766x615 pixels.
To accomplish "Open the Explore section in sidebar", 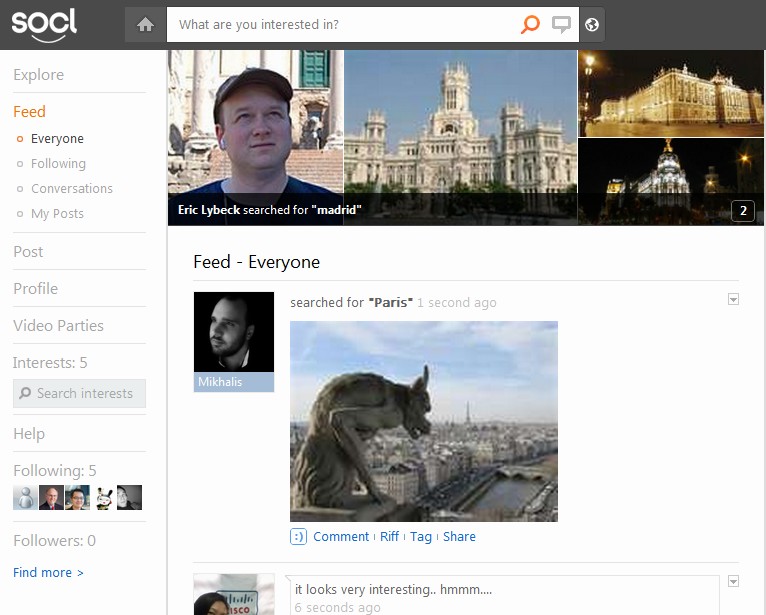I will click(x=38, y=75).
